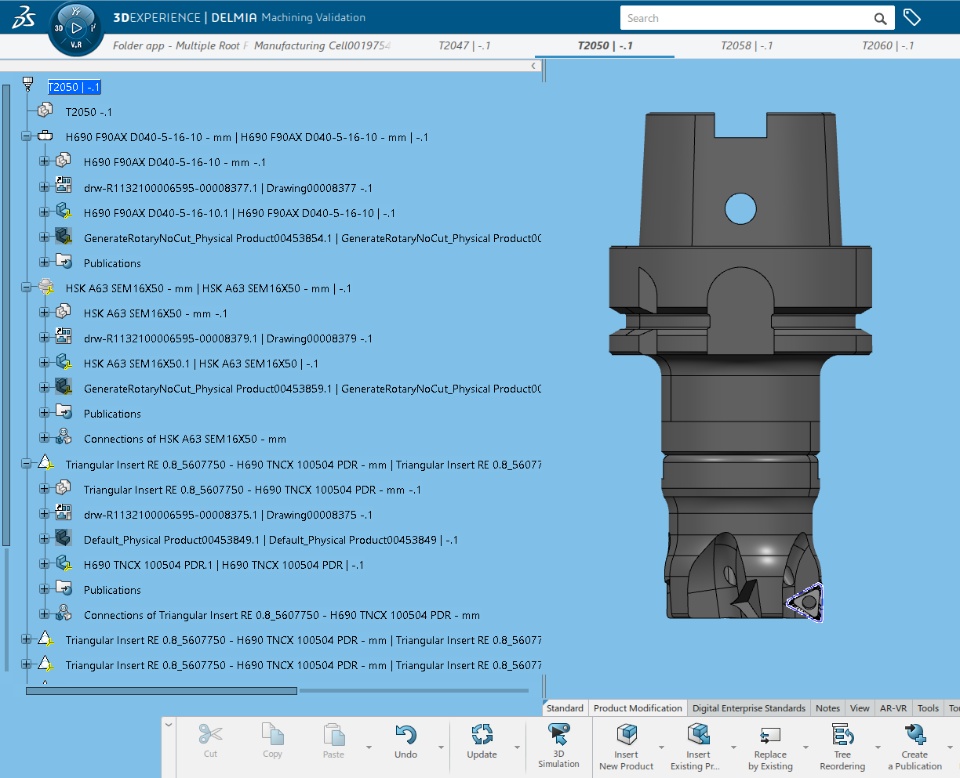The width and height of the screenshot is (960, 778).
Task: Expand the third Triangular Insert node
Action: [26, 664]
